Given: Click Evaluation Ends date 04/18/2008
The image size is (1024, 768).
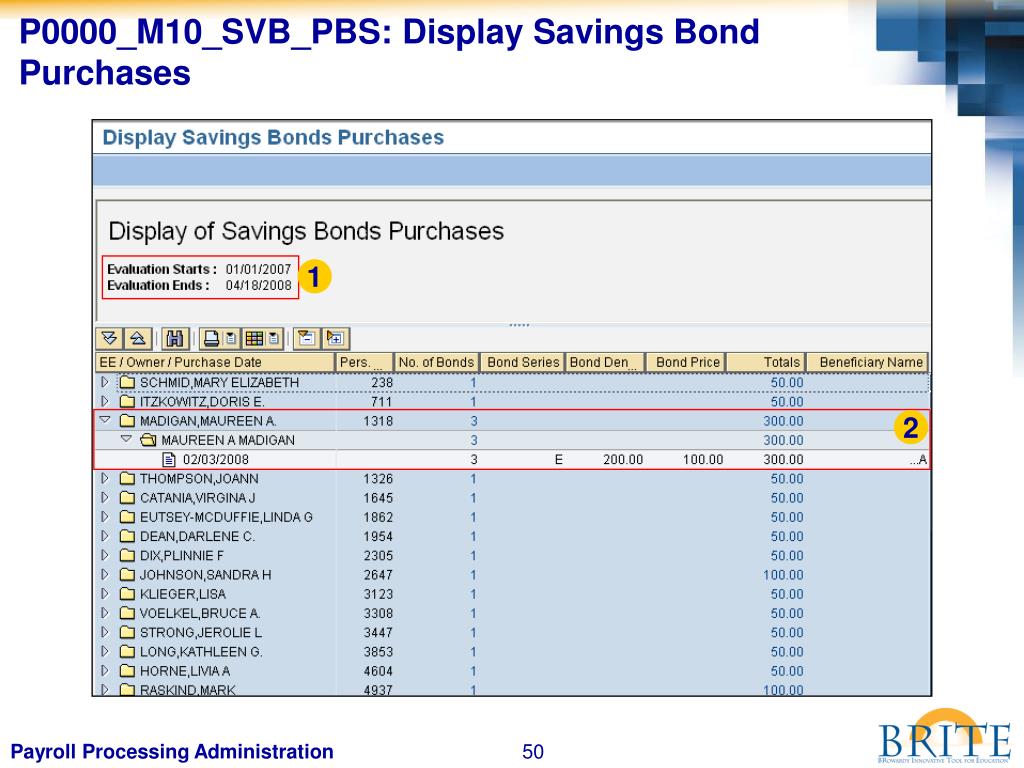Looking at the screenshot, I should click(258, 285).
